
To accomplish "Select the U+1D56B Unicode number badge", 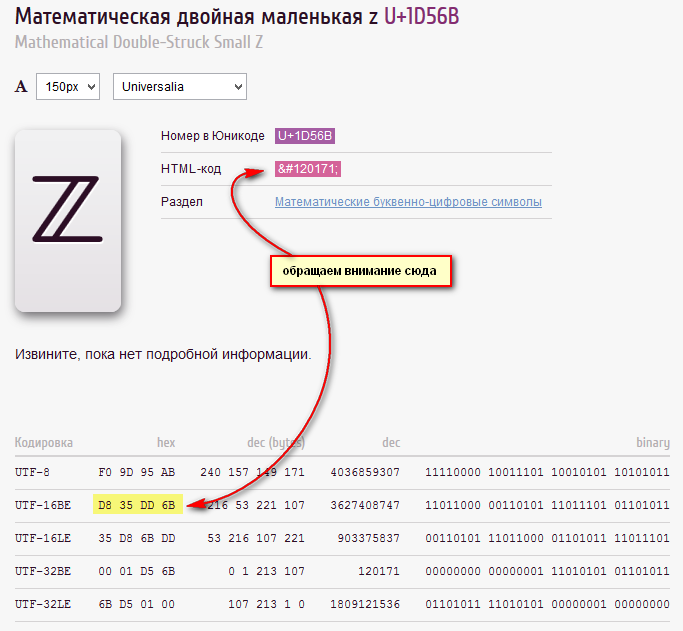I will [x=305, y=136].
